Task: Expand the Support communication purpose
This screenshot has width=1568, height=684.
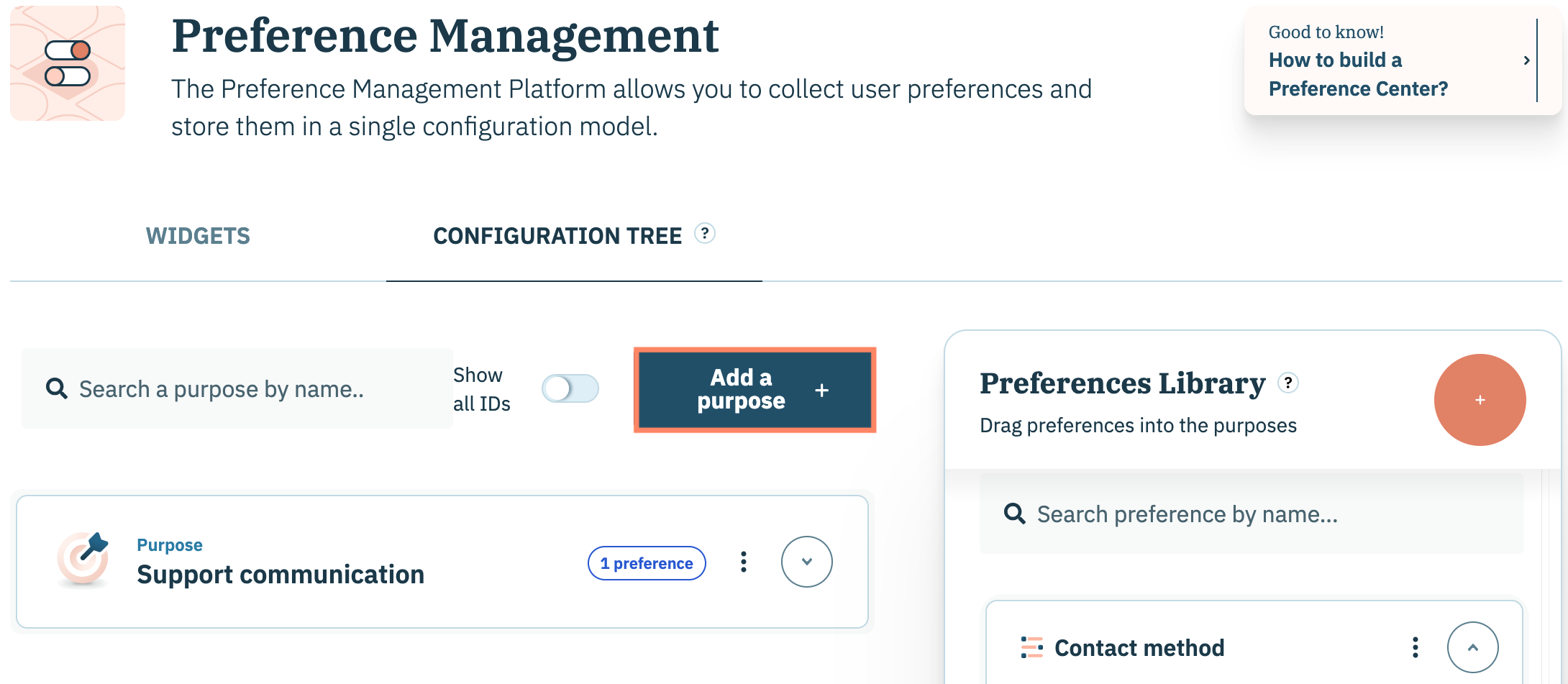Action: [x=806, y=562]
